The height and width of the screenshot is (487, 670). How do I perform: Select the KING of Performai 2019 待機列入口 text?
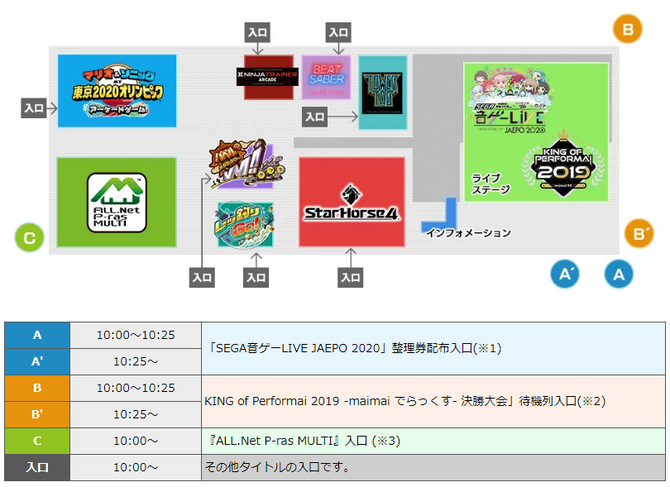(405, 401)
